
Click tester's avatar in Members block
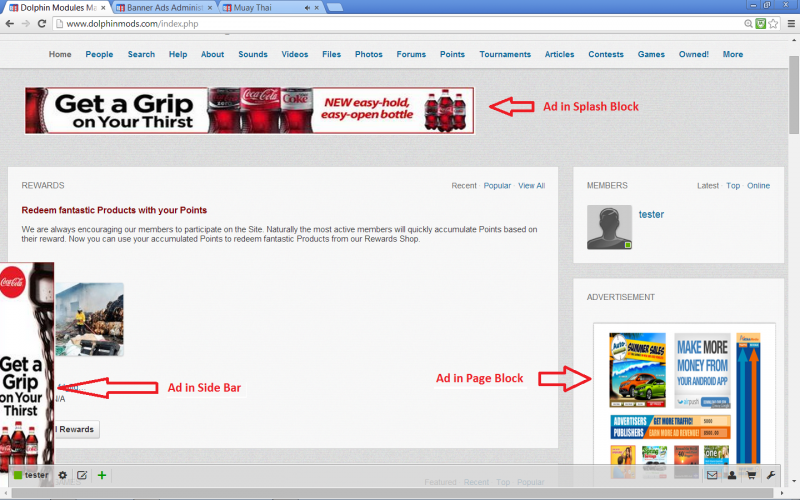[x=609, y=227]
